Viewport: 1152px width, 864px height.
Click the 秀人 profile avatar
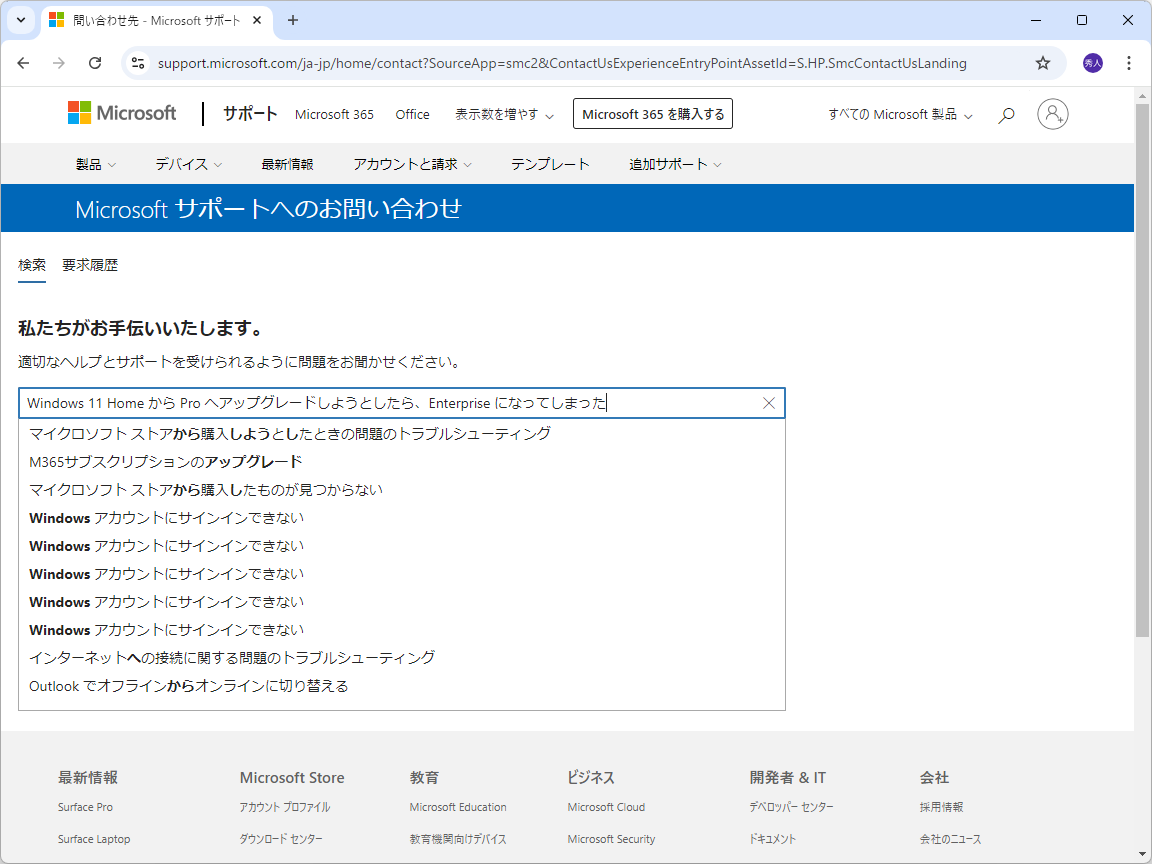[x=1093, y=62]
